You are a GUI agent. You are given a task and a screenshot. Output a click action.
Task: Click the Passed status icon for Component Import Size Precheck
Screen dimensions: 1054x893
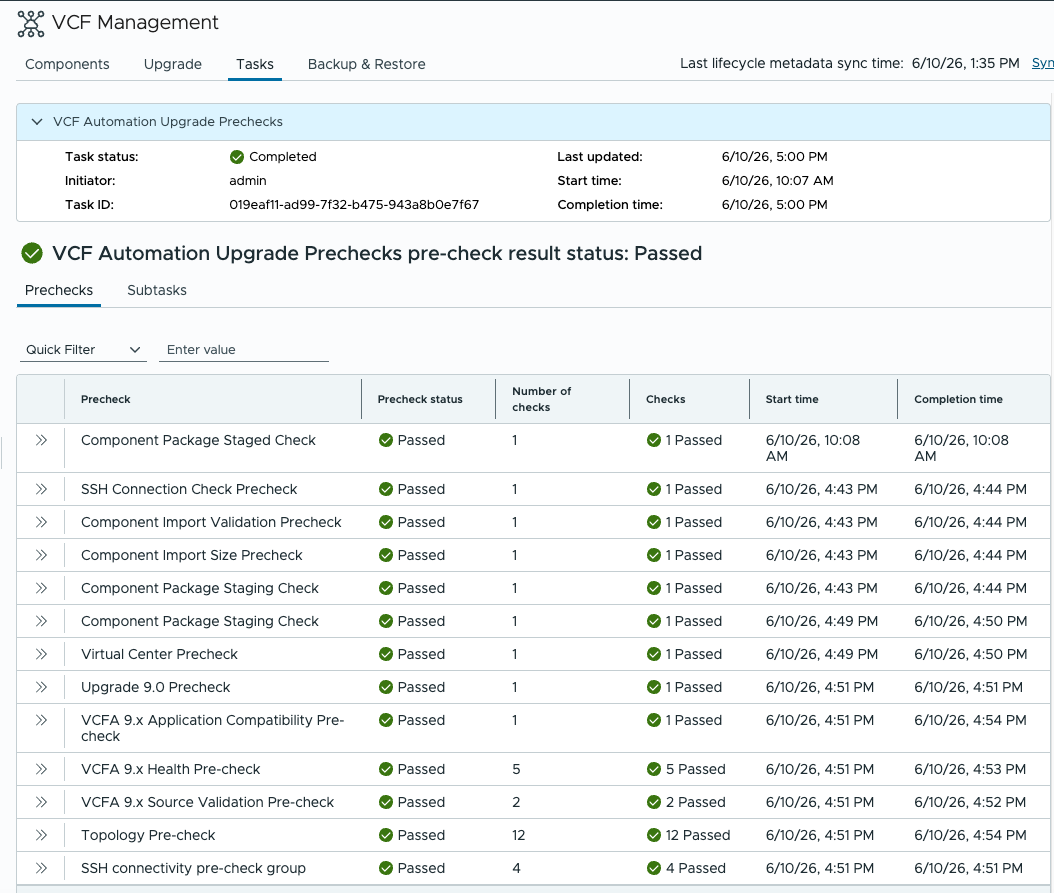386,555
